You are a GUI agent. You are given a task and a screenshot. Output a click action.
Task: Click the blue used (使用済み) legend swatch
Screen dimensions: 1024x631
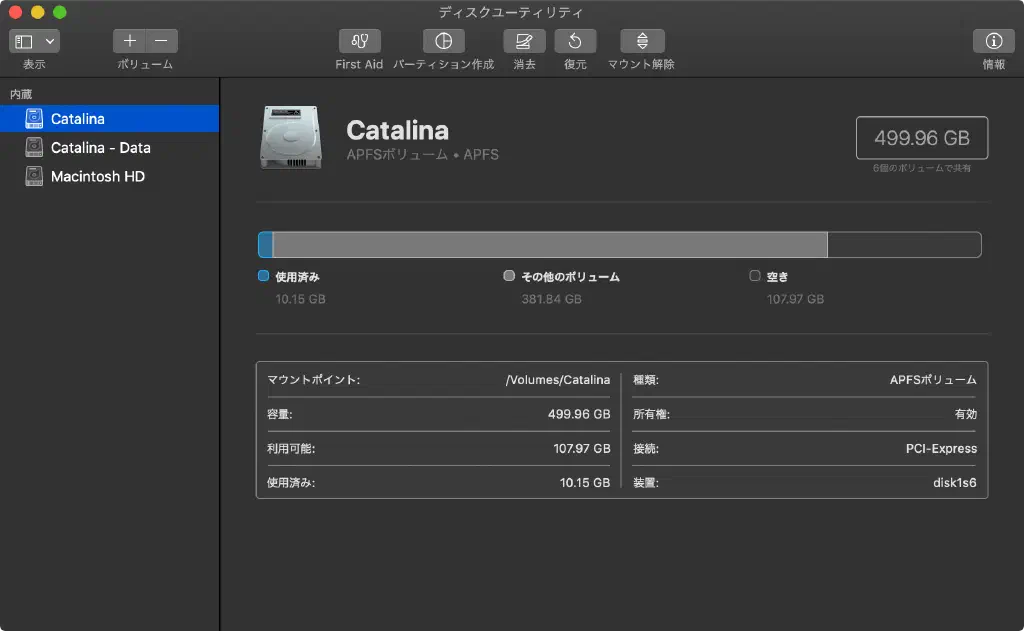(x=264, y=276)
